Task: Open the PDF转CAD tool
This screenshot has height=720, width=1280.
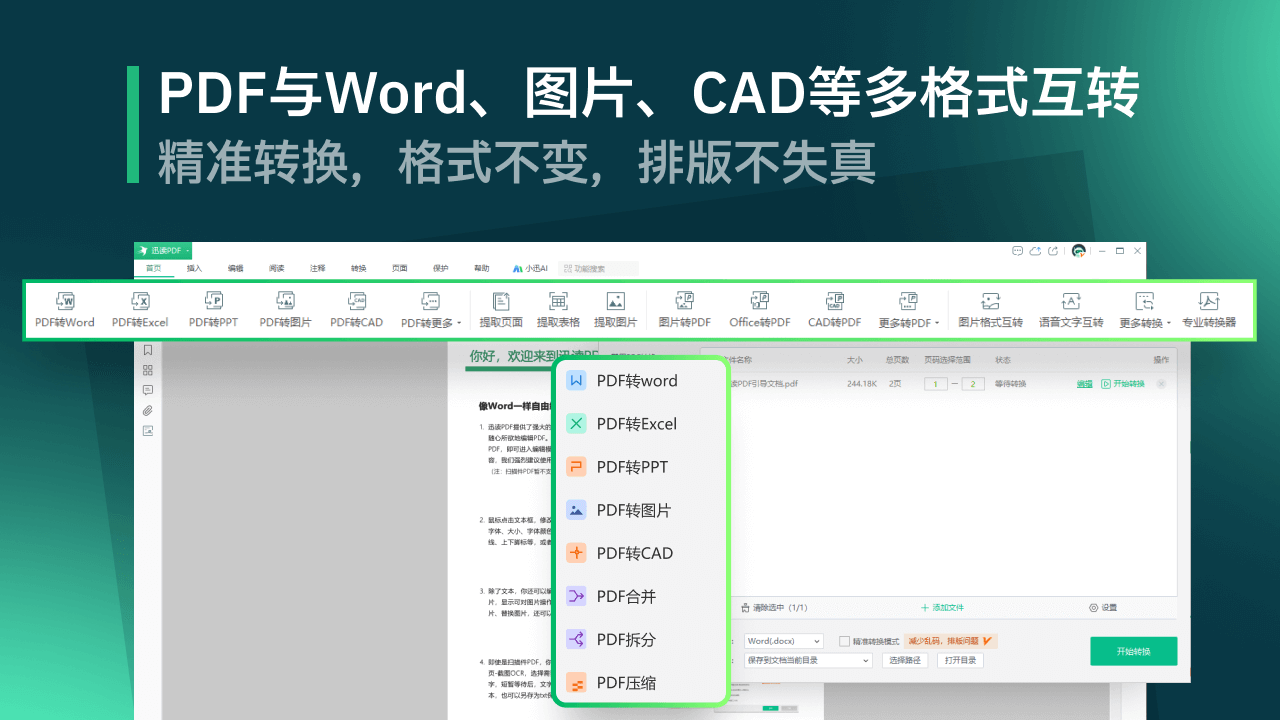Action: [x=356, y=310]
